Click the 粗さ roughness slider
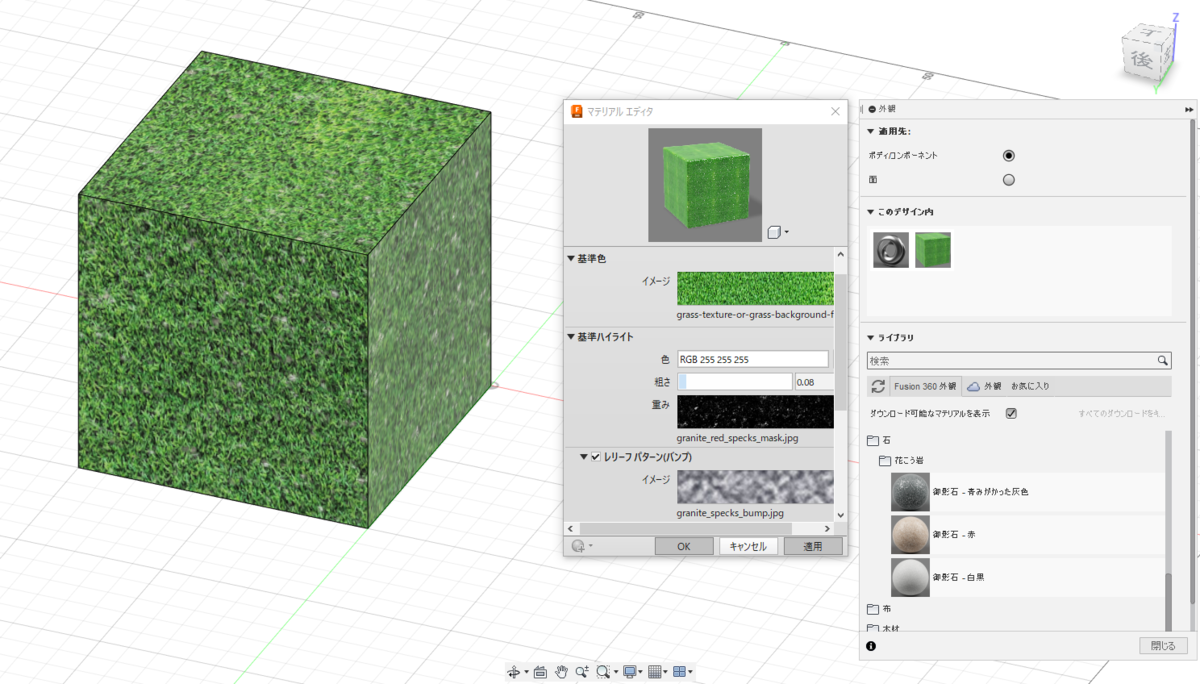The height and width of the screenshot is (684, 1200). [735, 381]
